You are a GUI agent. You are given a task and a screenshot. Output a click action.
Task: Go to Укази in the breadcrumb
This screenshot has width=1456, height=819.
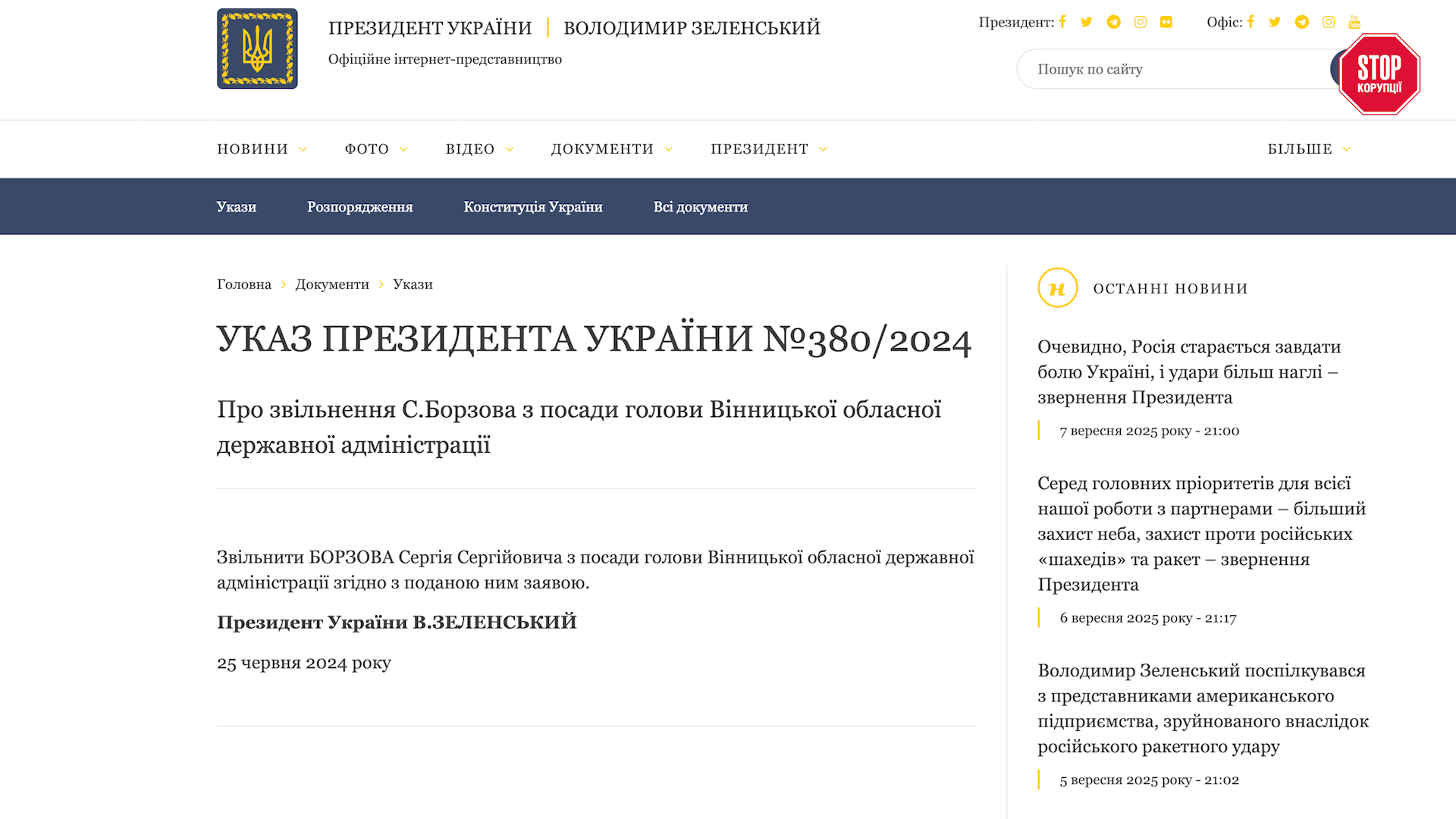pos(413,284)
